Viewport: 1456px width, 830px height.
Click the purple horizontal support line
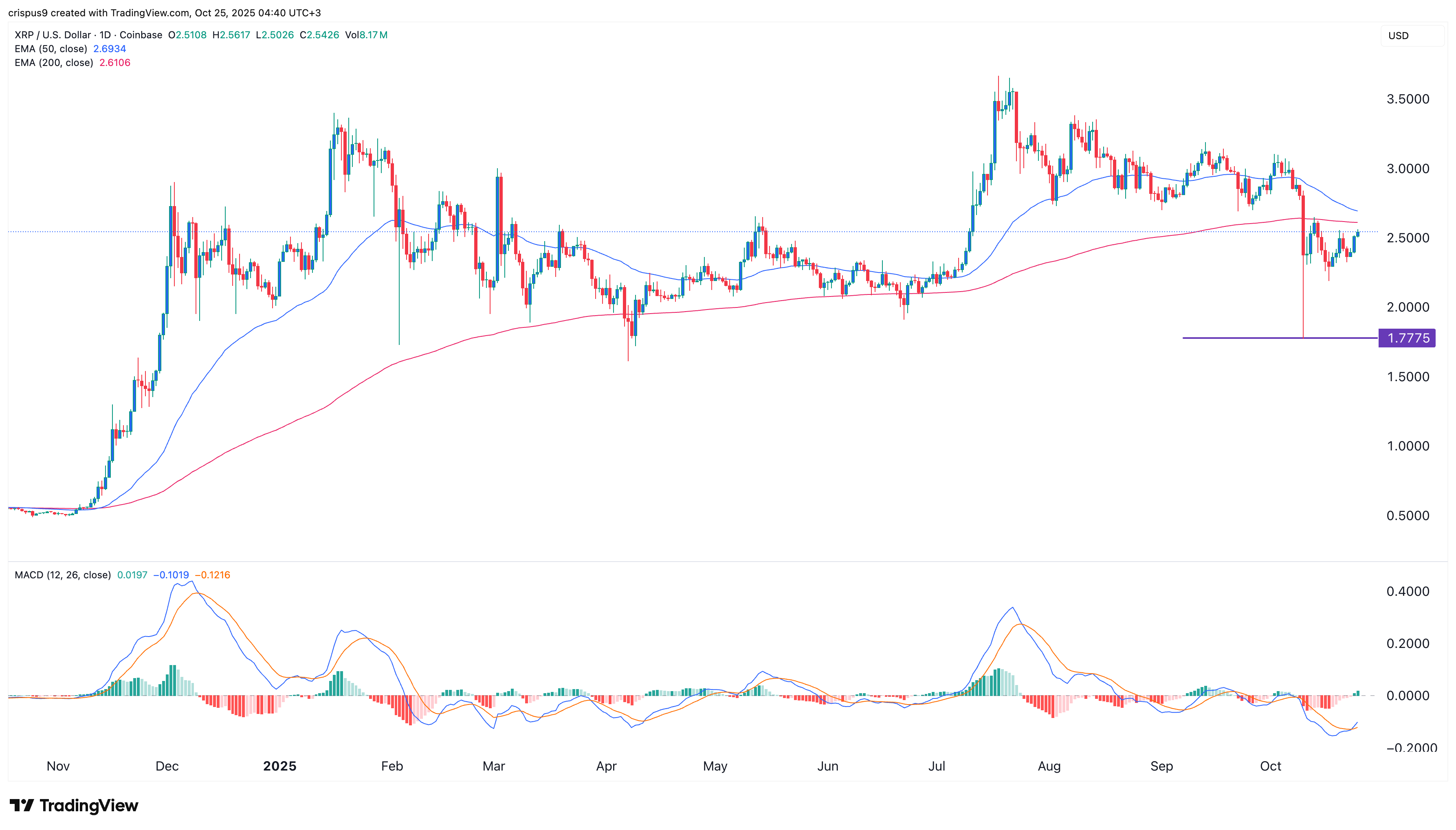(1243, 338)
